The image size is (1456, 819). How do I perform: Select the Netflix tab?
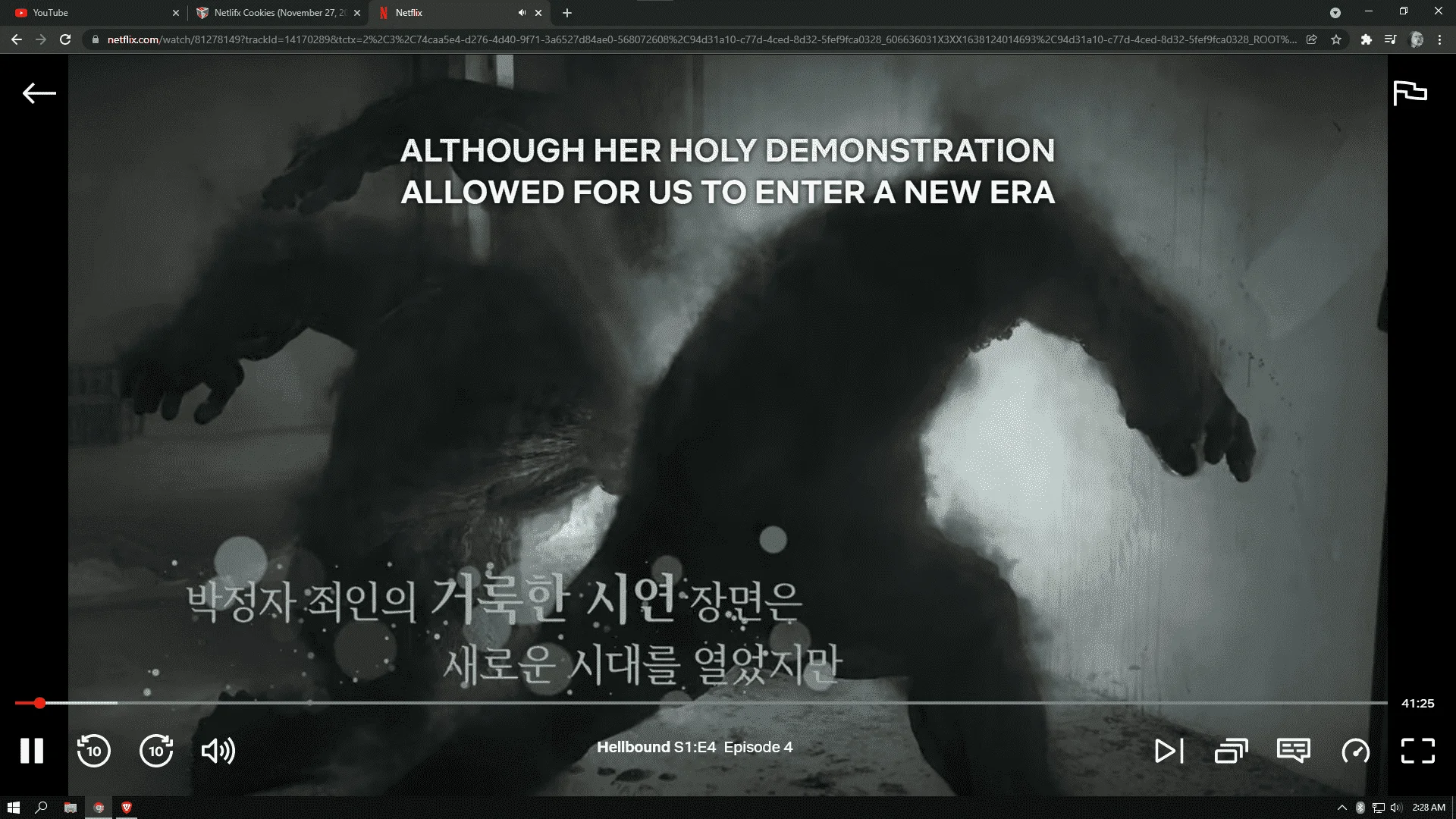(x=459, y=13)
